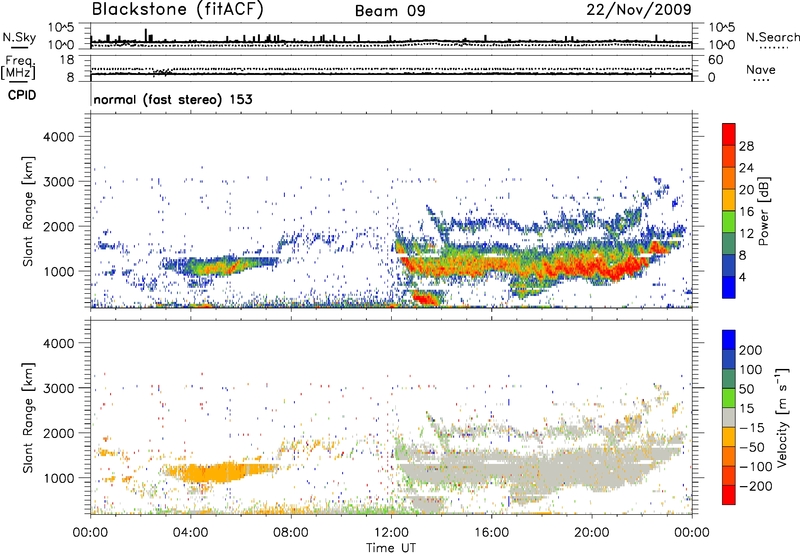Click the '18' frequency axis tick
The image size is (800, 554).
point(67,60)
